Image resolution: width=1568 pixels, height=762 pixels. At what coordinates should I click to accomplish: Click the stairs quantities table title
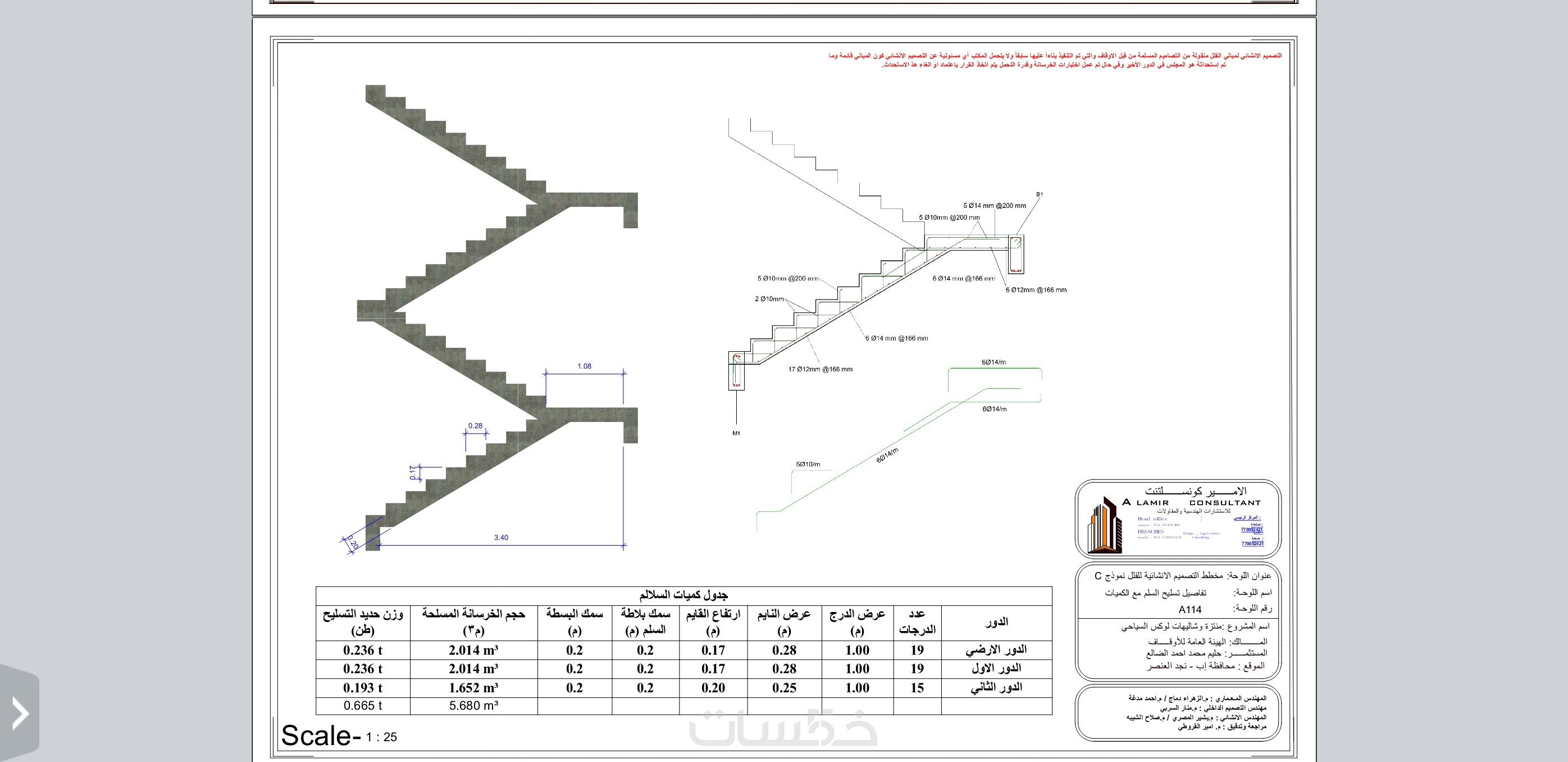(683, 595)
